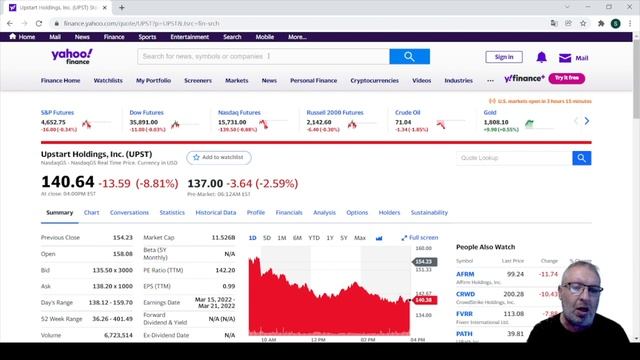Open Finance Home menu item
The image size is (640, 360).
click(60, 80)
